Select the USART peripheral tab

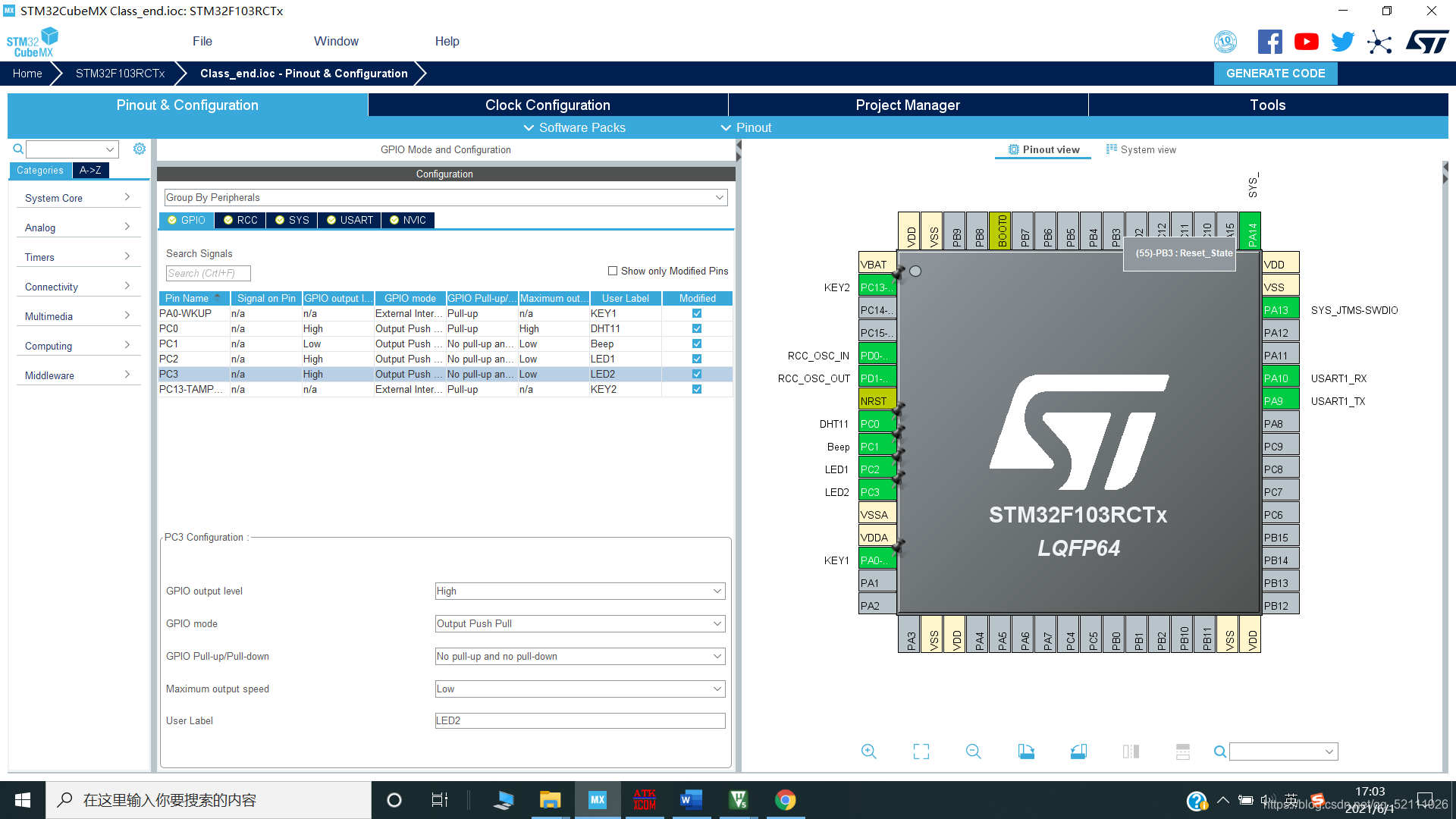click(x=350, y=220)
